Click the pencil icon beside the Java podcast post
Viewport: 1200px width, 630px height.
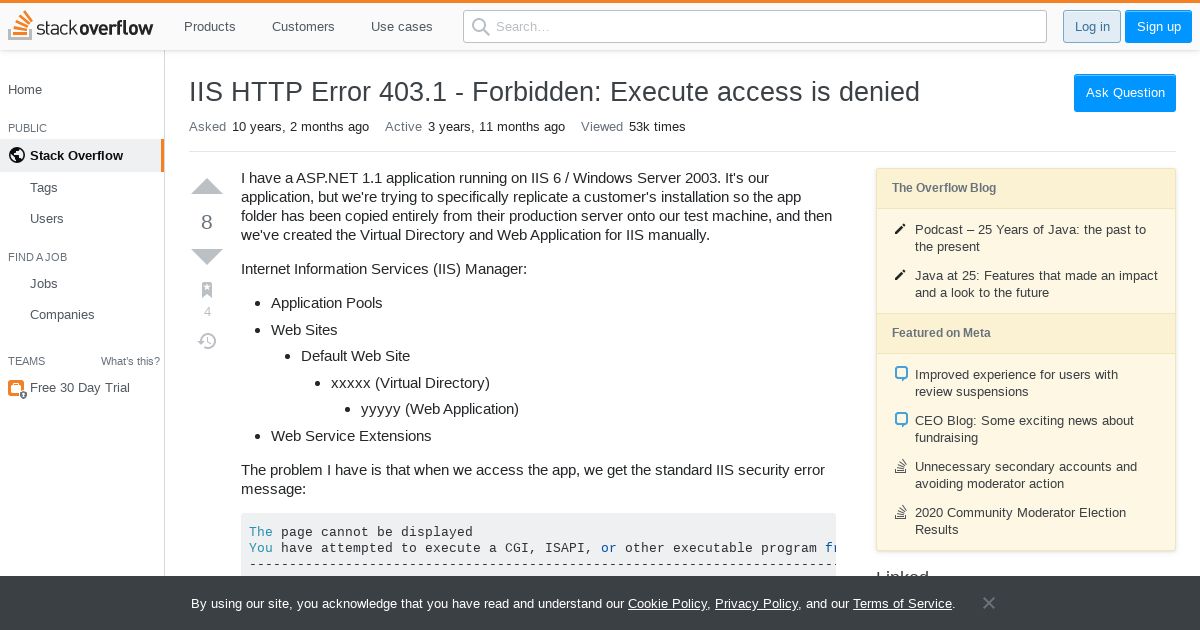(x=900, y=230)
